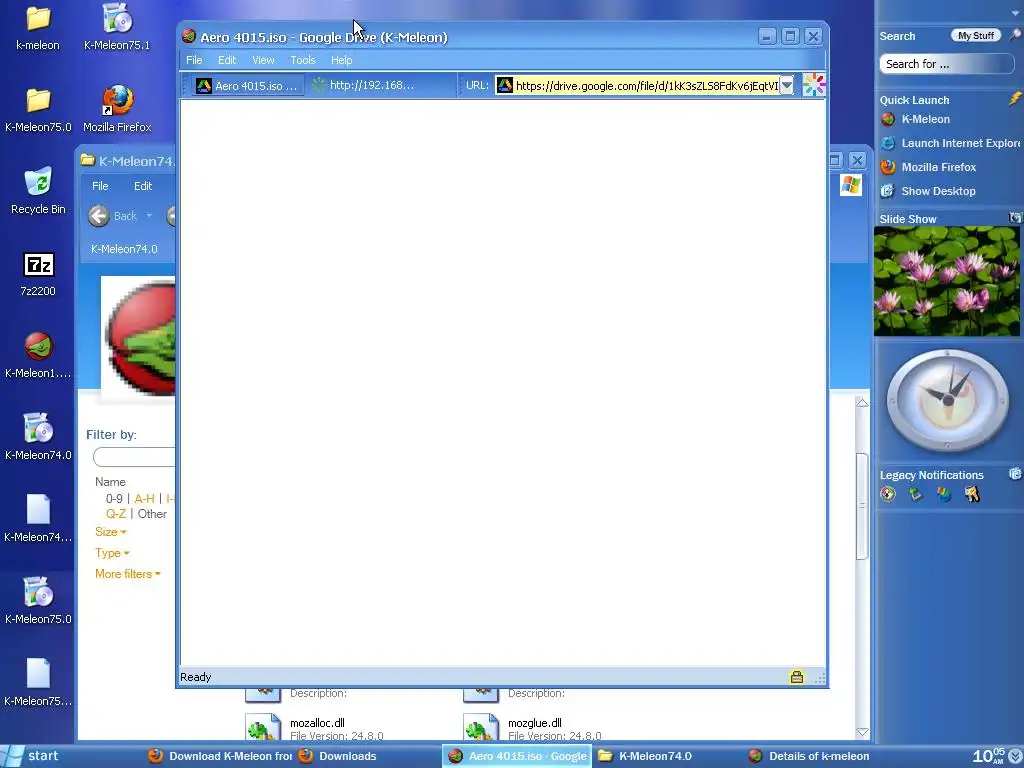Click the Legacy Notifications panel header icon
Viewport: 1024px width, 768px height.
[x=1015, y=474]
